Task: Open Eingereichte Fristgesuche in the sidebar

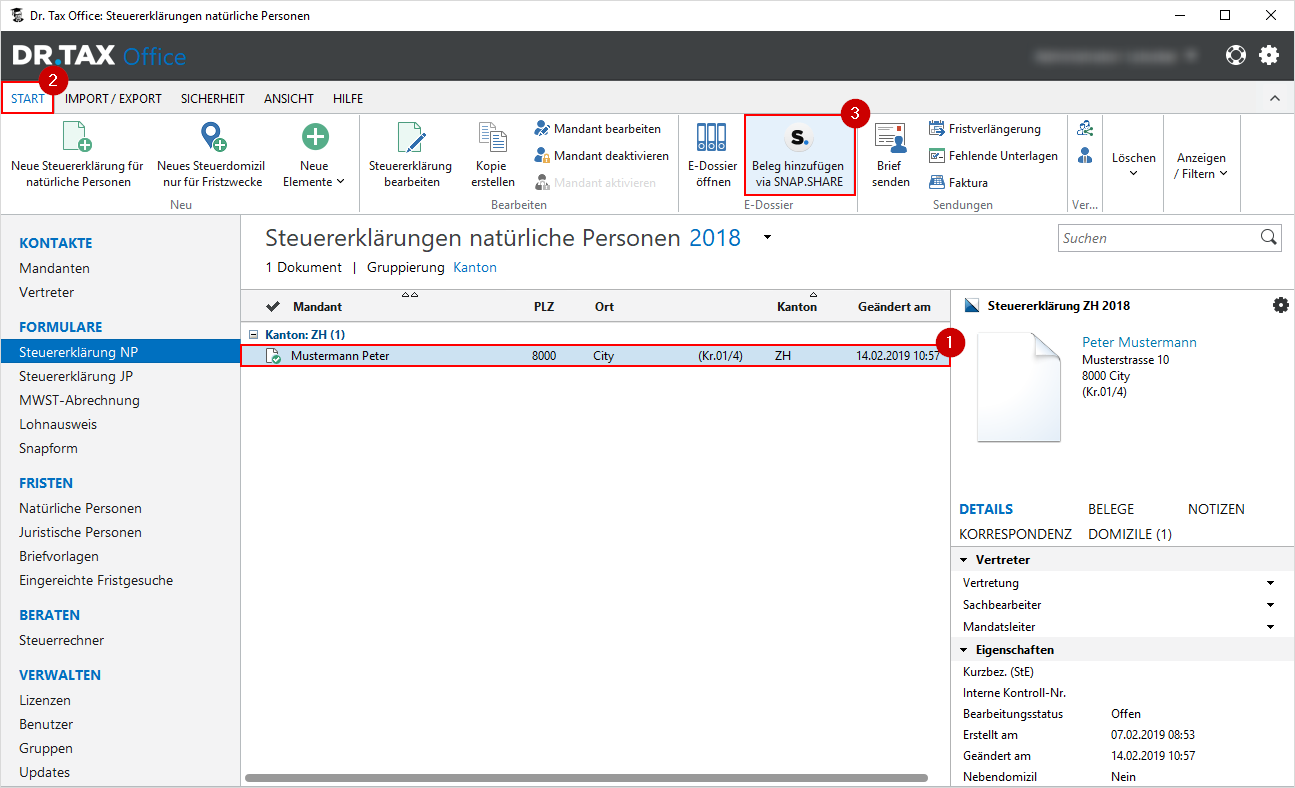Action: pos(96,580)
